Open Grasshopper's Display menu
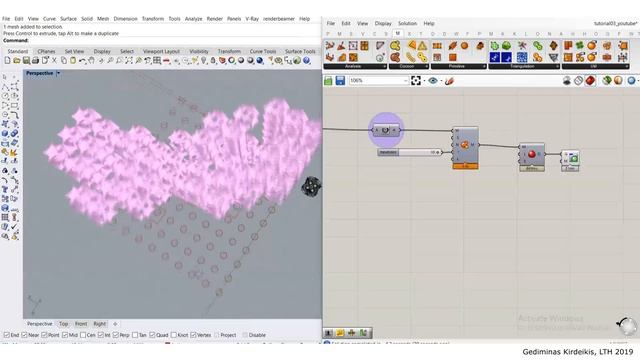The width and height of the screenshot is (640, 360). tap(383, 24)
